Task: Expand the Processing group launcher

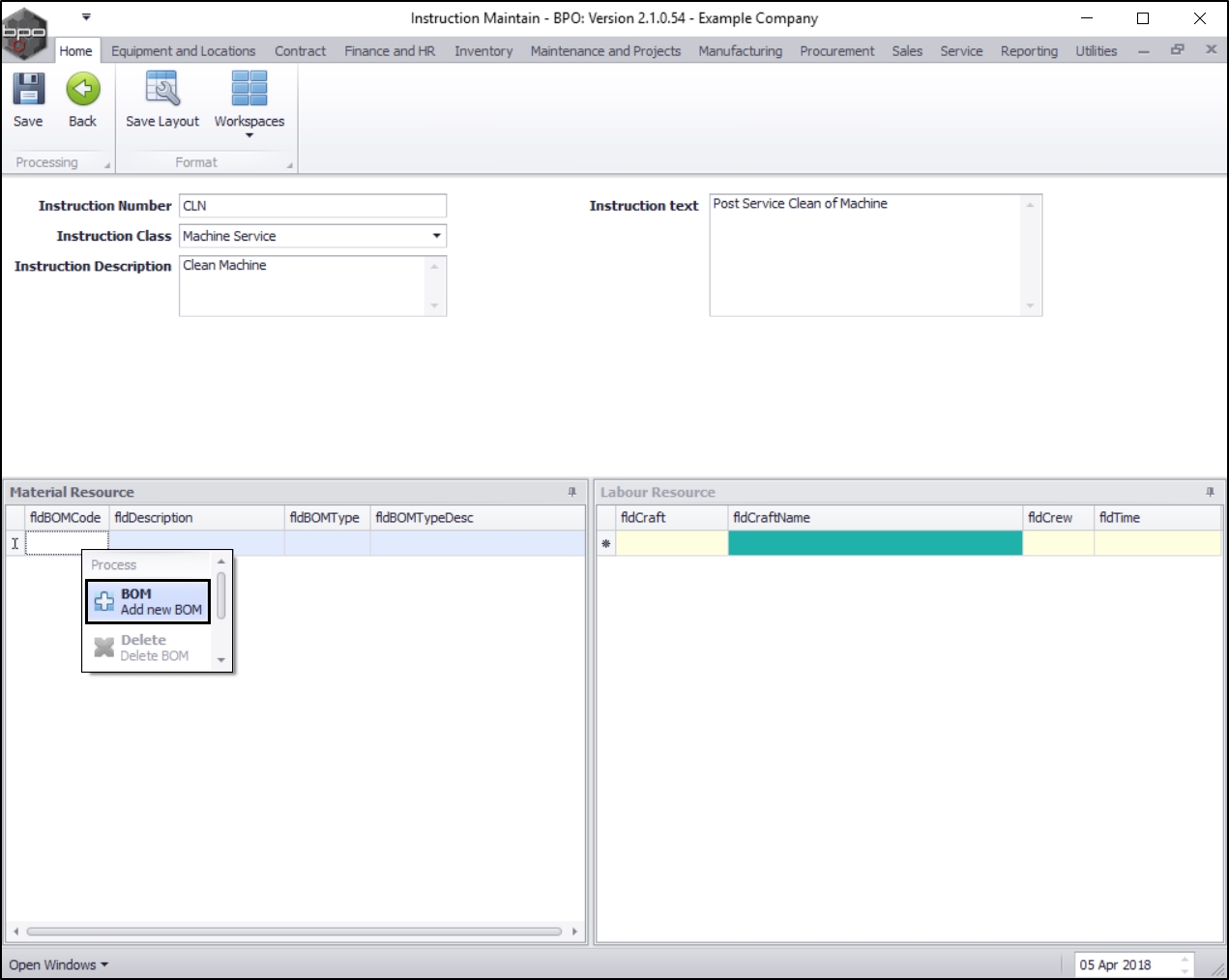Action: (107, 166)
